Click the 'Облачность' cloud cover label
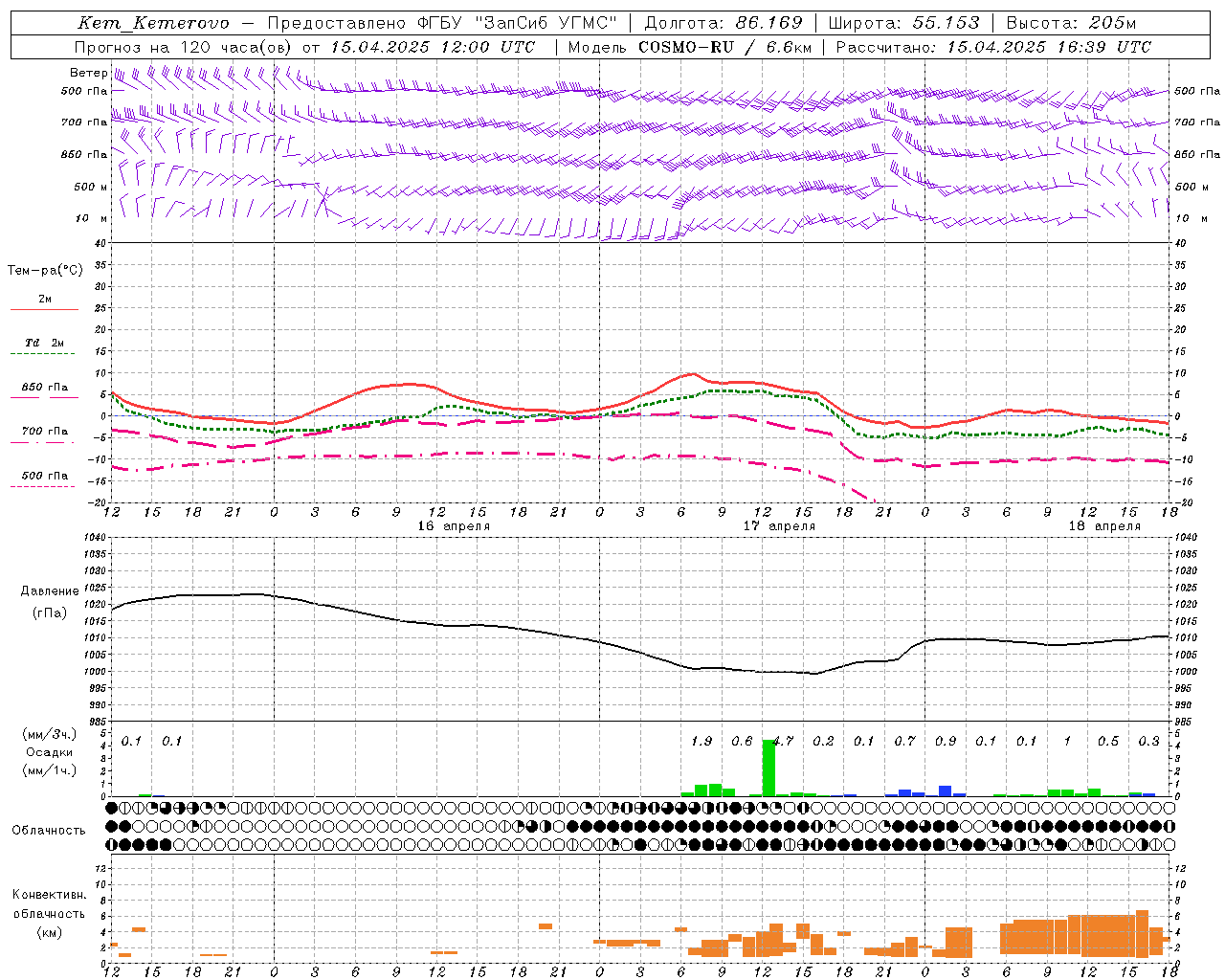 pyautogui.click(x=49, y=830)
